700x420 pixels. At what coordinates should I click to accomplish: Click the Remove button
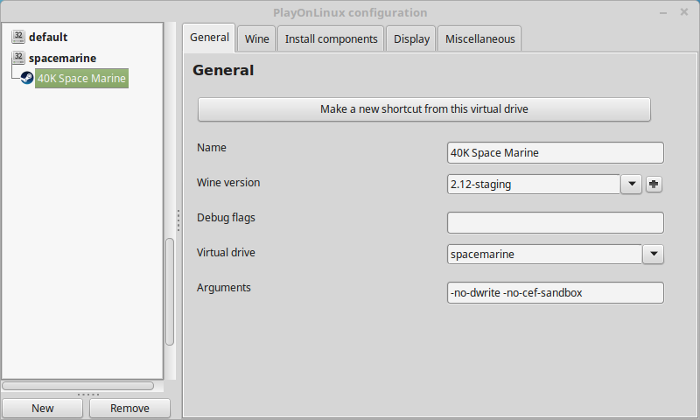coord(130,408)
